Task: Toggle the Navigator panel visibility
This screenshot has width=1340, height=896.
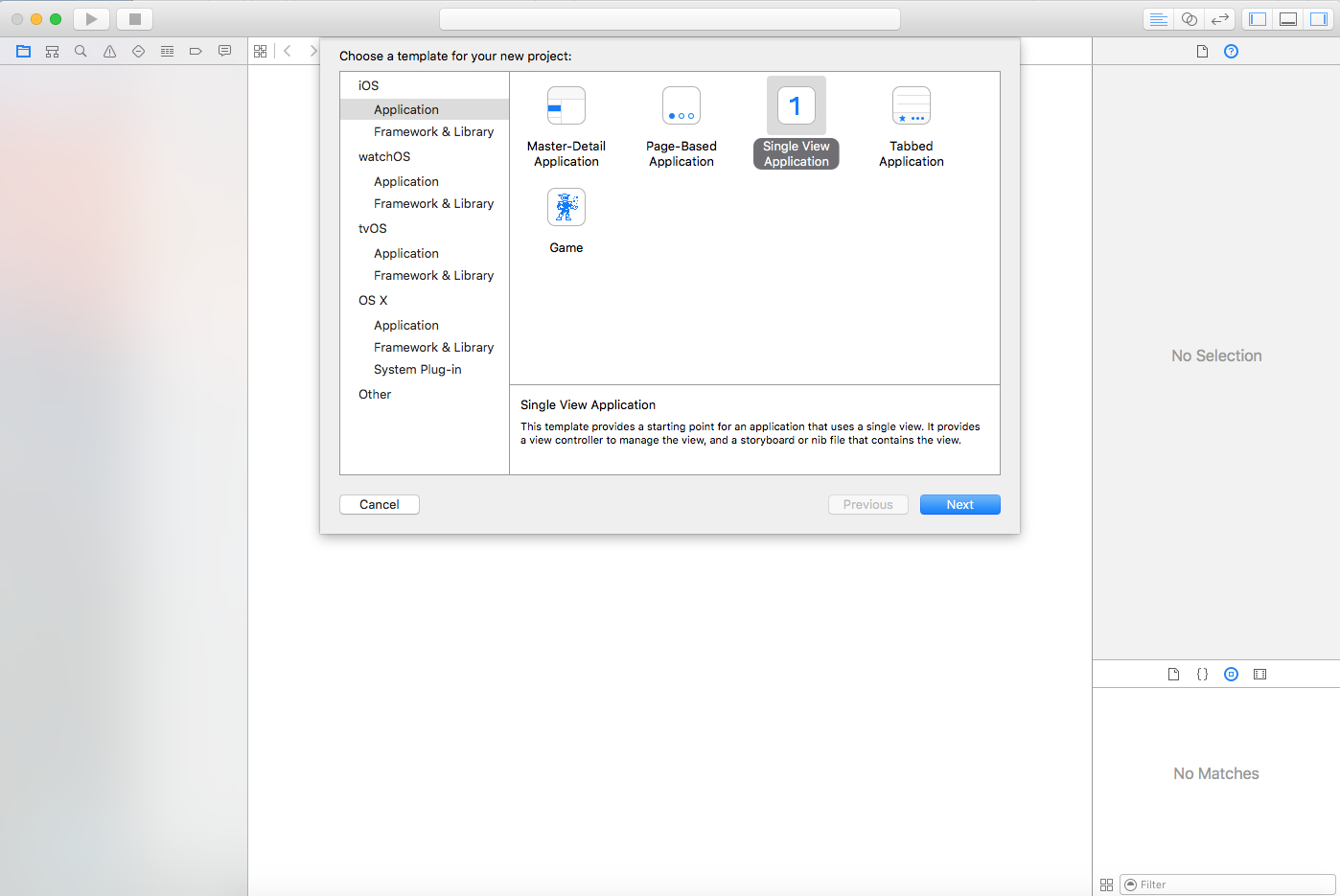Action: 1258,19
